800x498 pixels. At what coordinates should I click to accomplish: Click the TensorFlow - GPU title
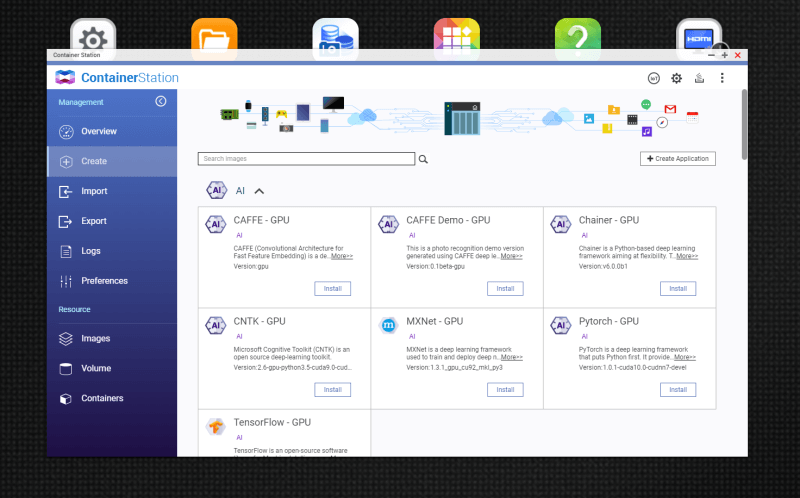[x=272, y=422]
